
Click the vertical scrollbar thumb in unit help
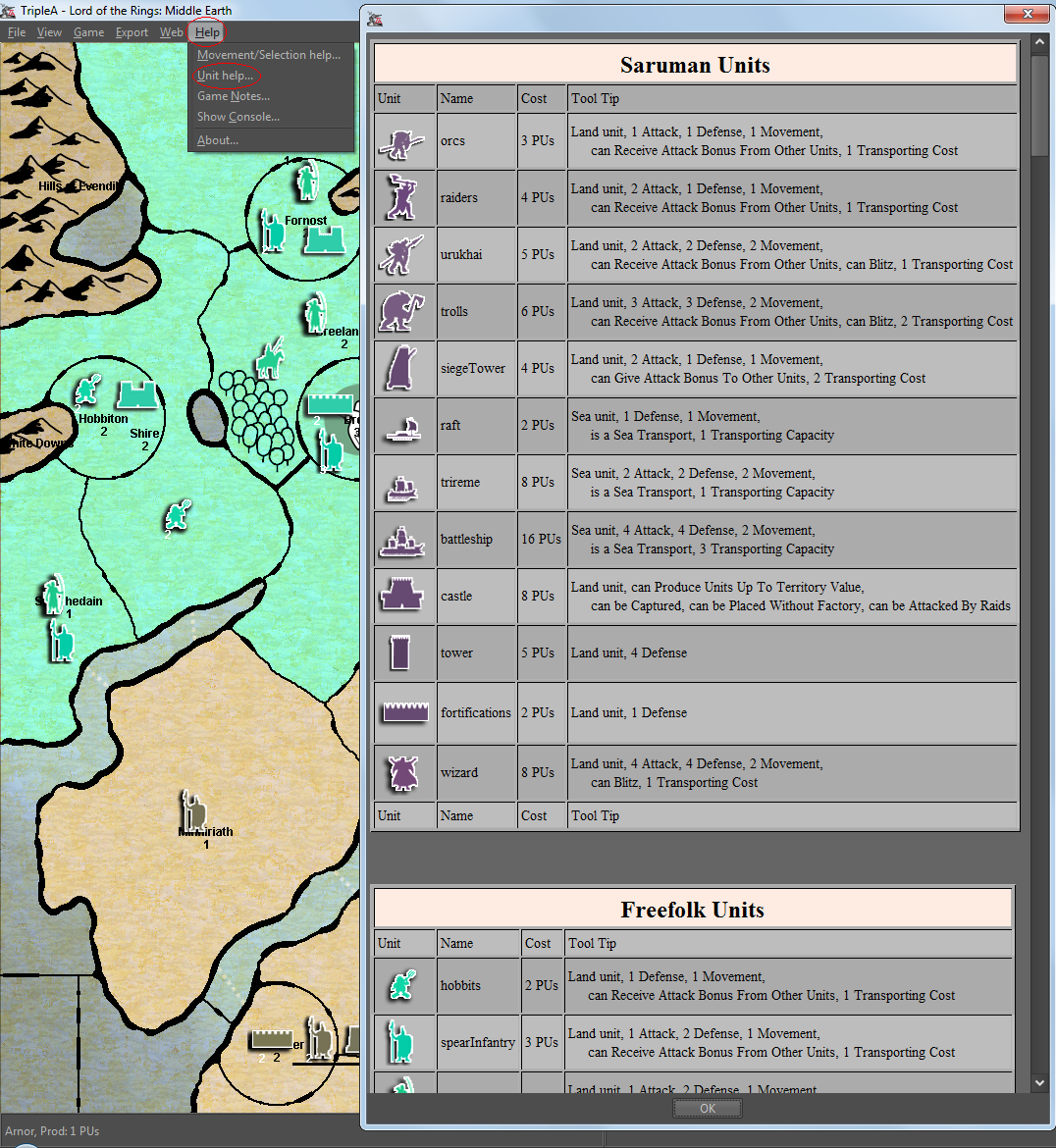1039,105
